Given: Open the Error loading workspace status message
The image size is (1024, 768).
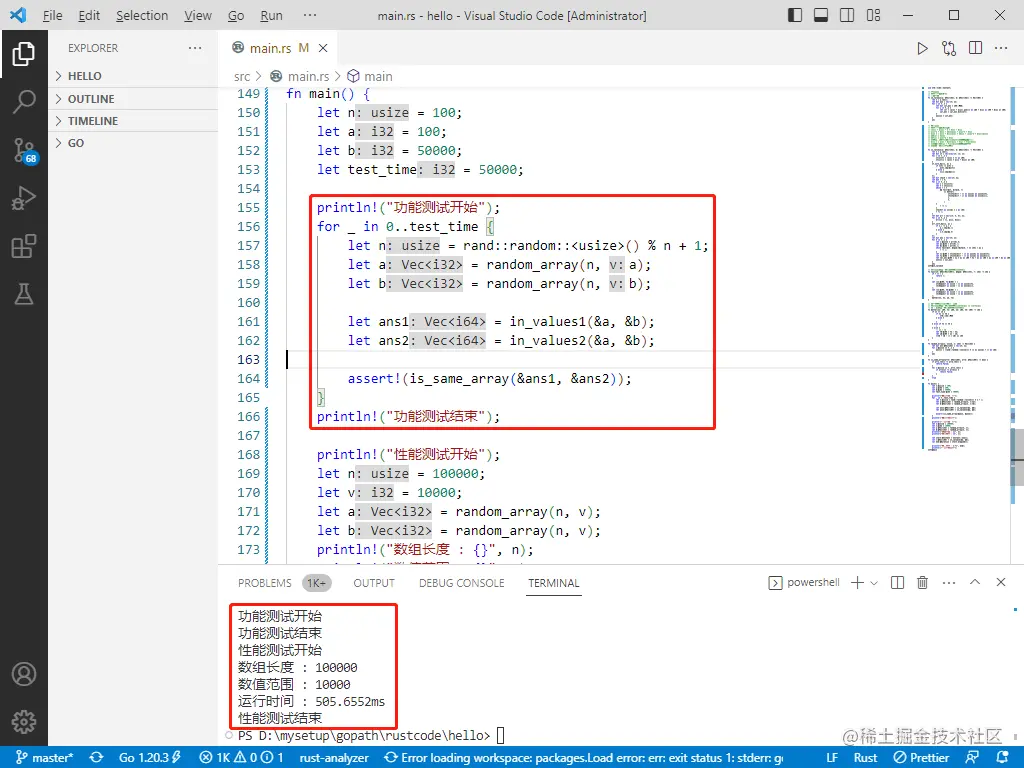Looking at the screenshot, I should point(583,758).
